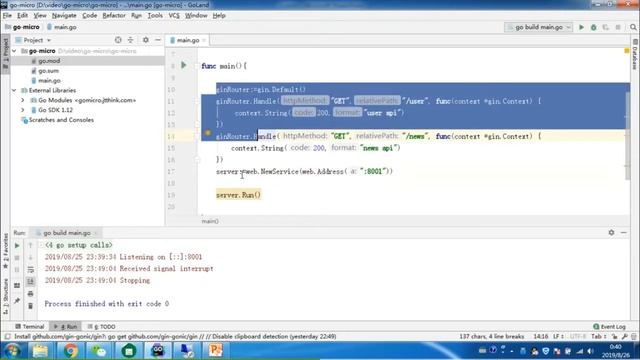Expand folded '4 go setup calls' line
The image size is (640, 360).
[79, 245]
